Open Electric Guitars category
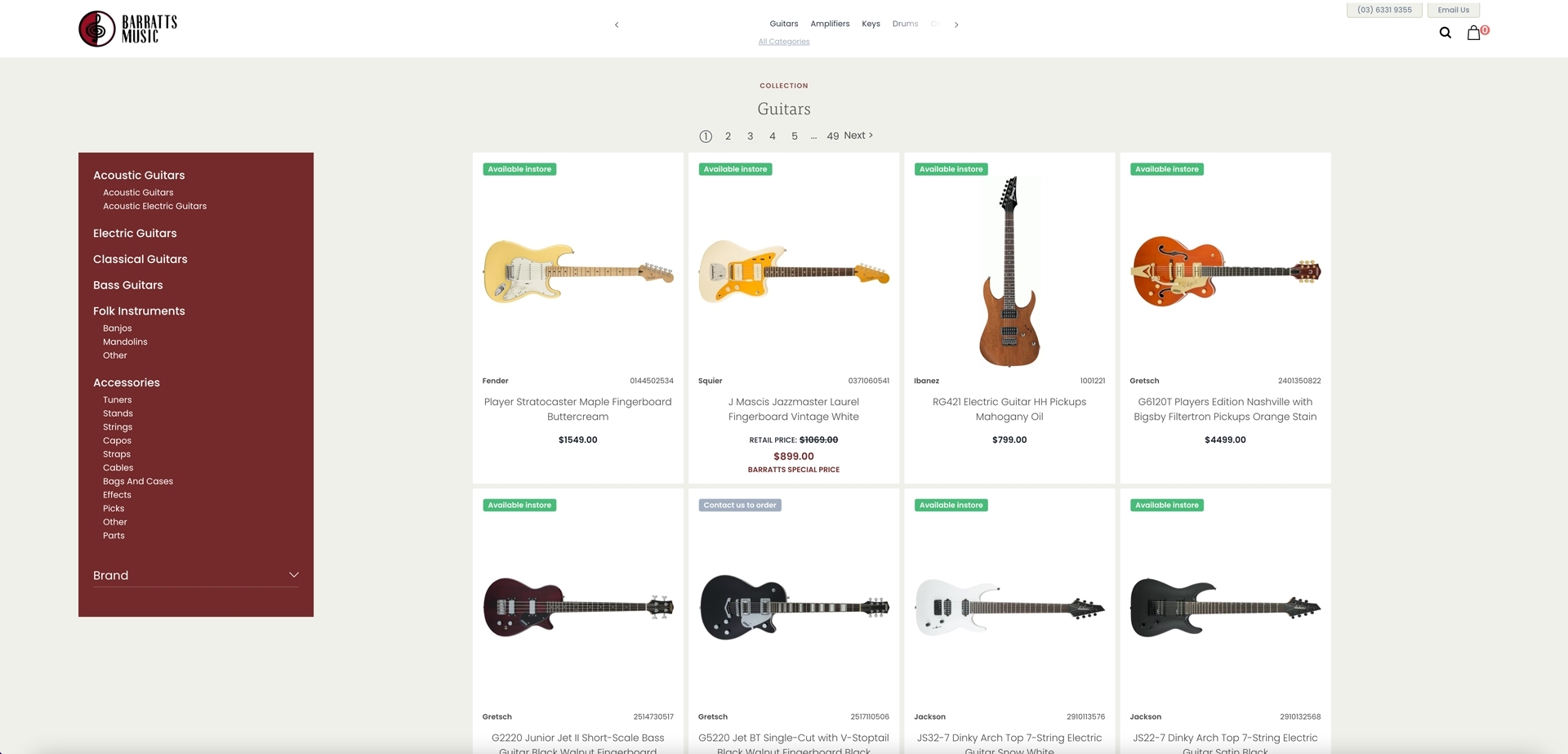 (x=135, y=234)
